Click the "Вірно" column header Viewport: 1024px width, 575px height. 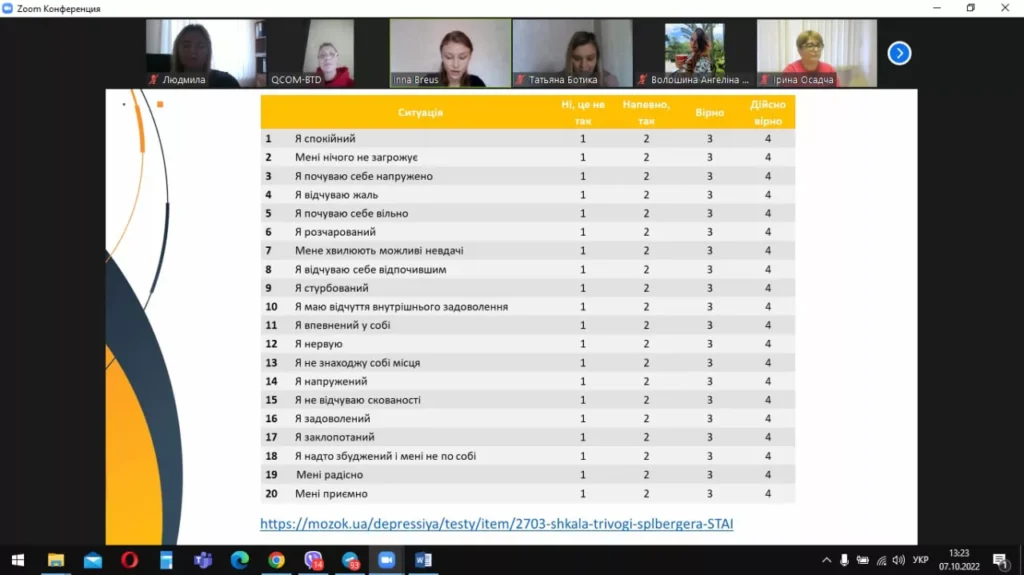point(709,112)
